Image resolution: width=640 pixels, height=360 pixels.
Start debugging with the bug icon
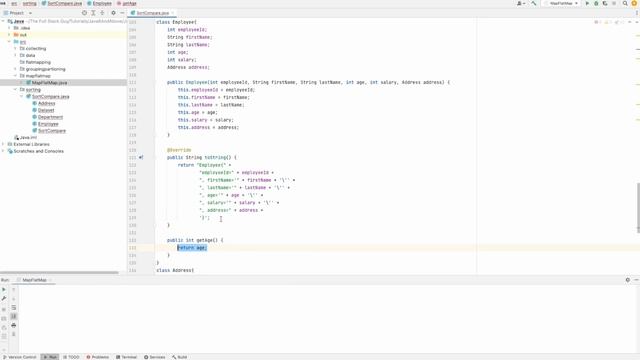tap(596, 3)
